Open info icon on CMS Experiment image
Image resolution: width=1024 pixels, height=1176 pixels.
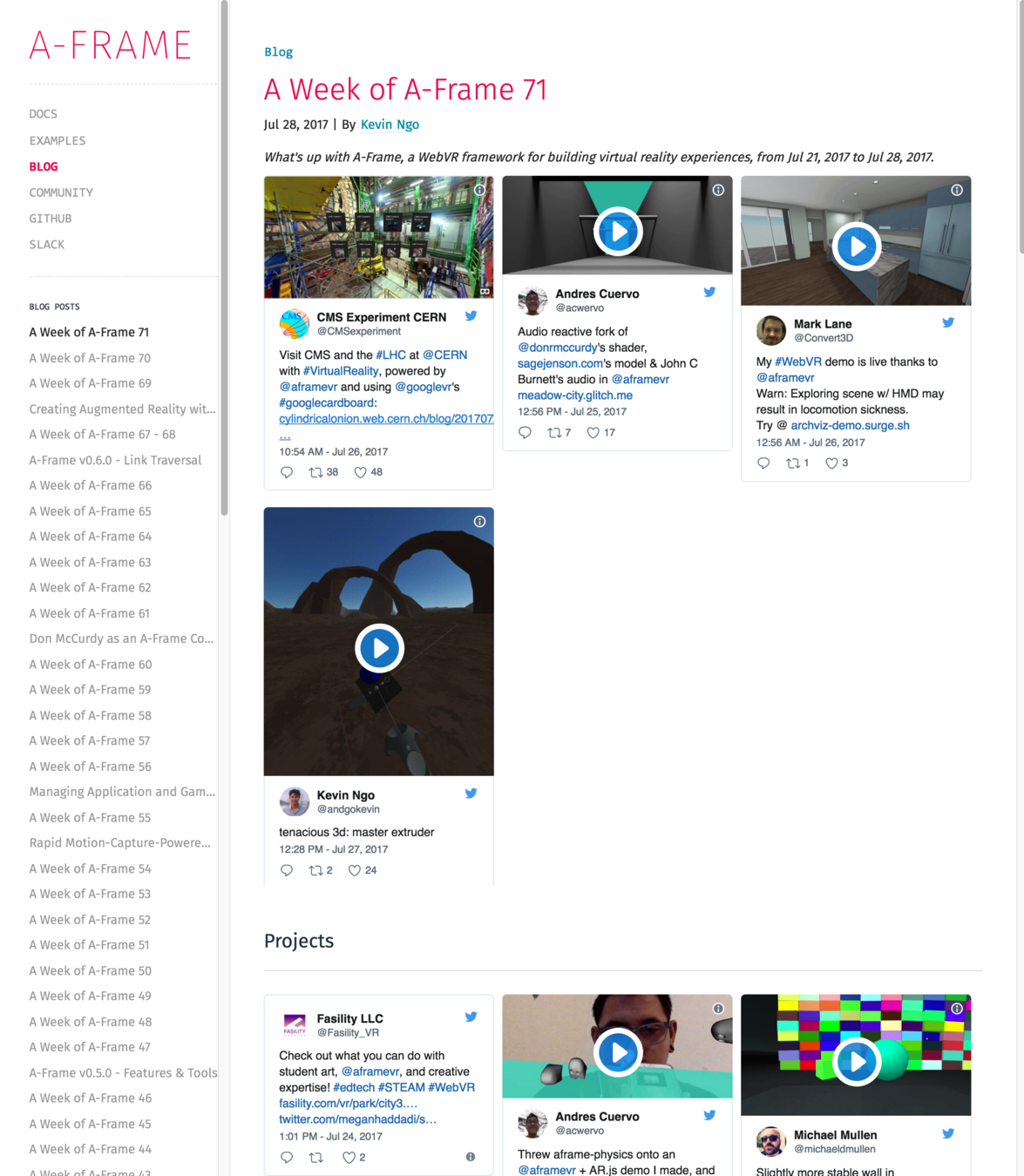coord(479,190)
